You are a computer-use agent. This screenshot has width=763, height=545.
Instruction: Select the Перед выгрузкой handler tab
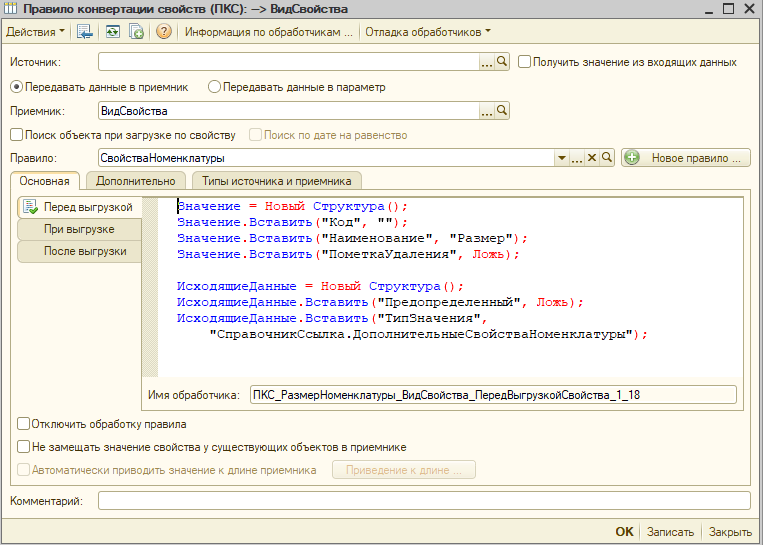pos(80,207)
